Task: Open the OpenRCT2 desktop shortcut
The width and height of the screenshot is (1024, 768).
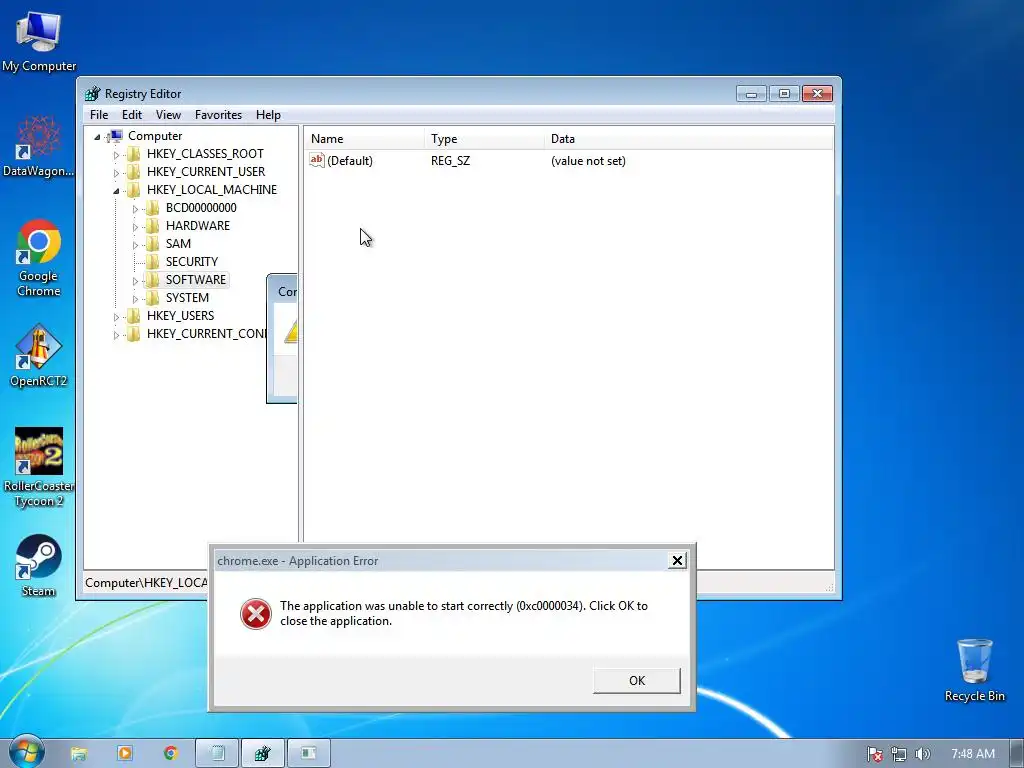Action: pos(39,356)
